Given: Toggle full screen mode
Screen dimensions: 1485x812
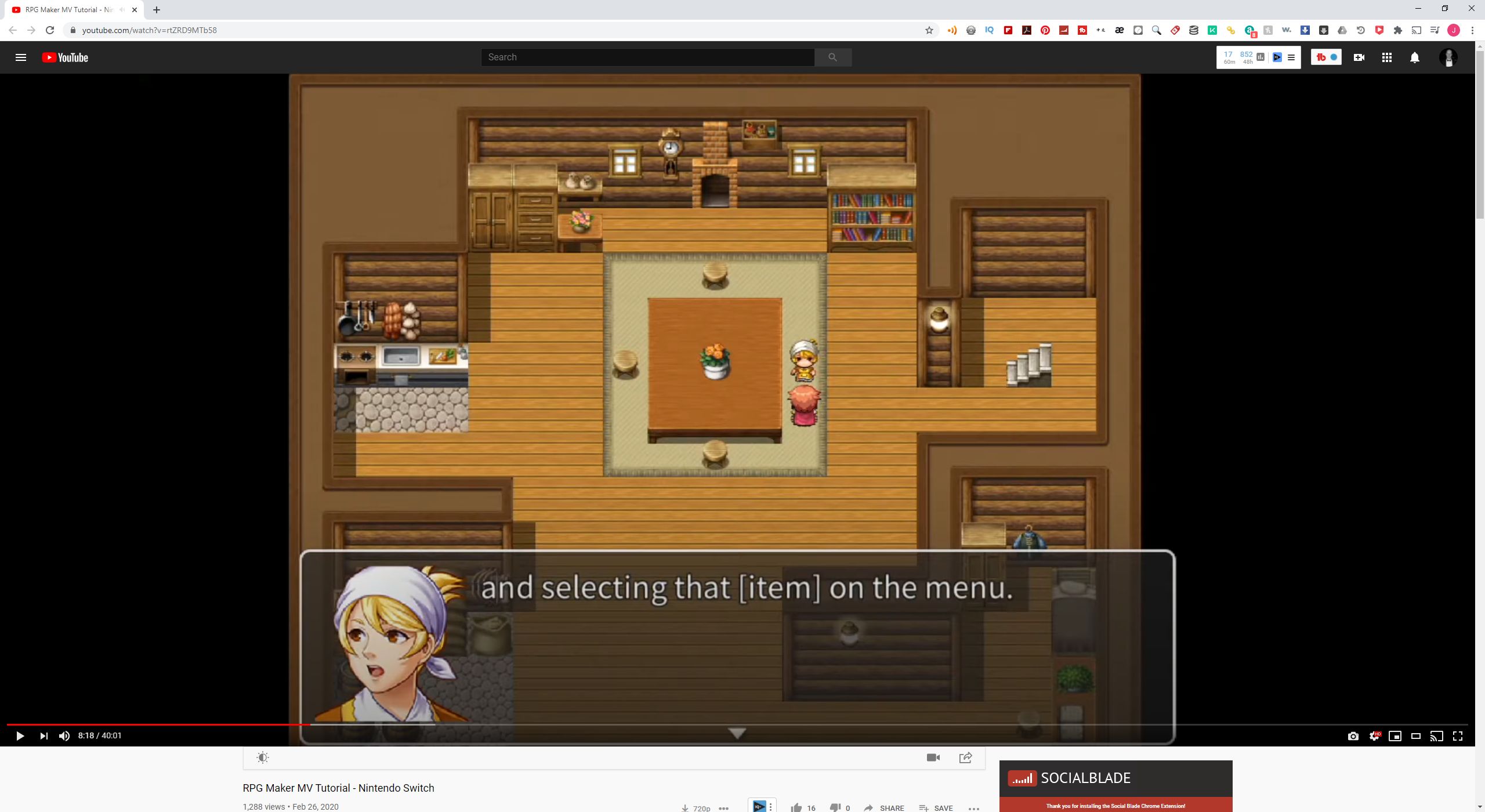Looking at the screenshot, I should pyautogui.click(x=1458, y=736).
